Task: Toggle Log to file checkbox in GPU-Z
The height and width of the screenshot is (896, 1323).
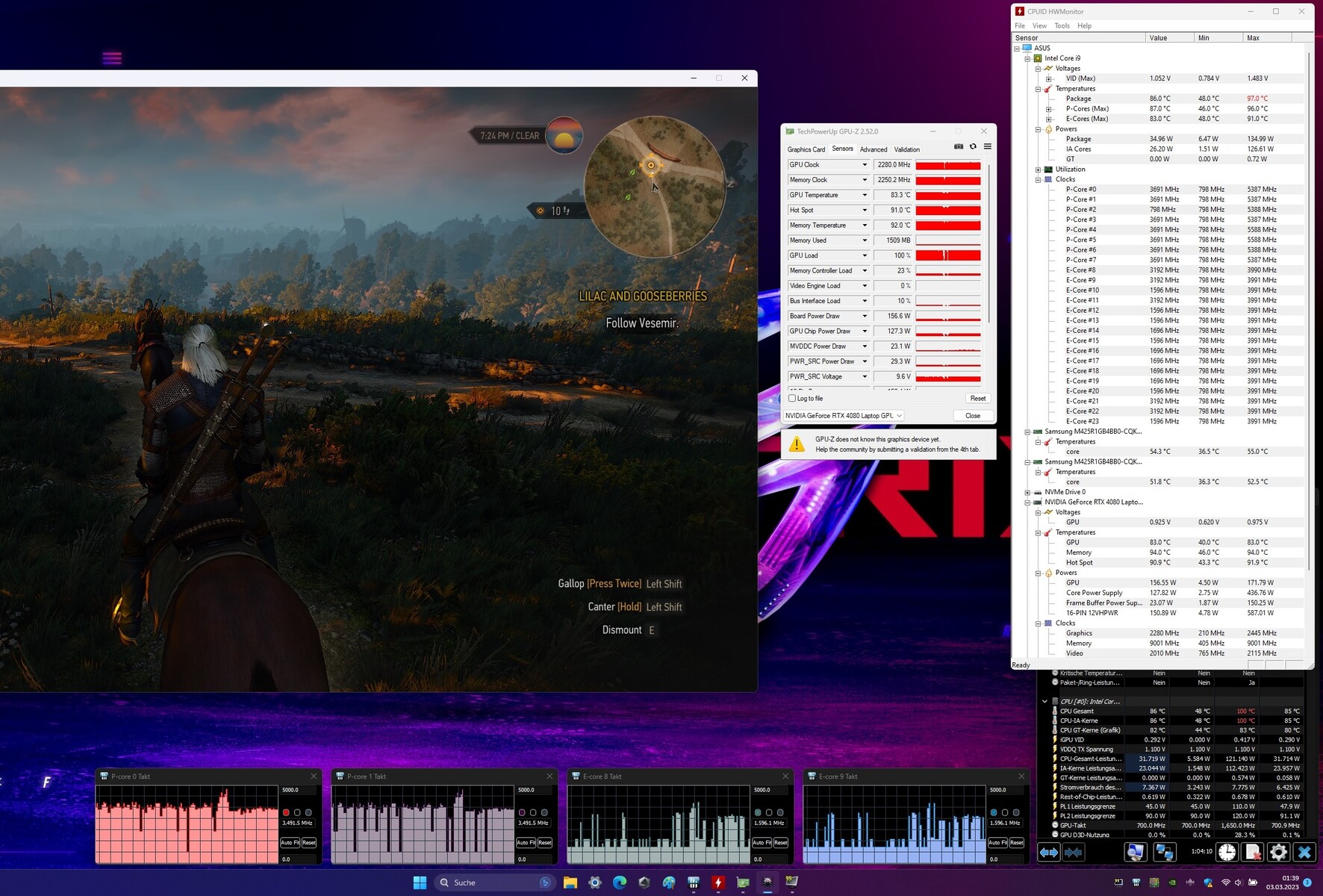Action: pos(792,398)
